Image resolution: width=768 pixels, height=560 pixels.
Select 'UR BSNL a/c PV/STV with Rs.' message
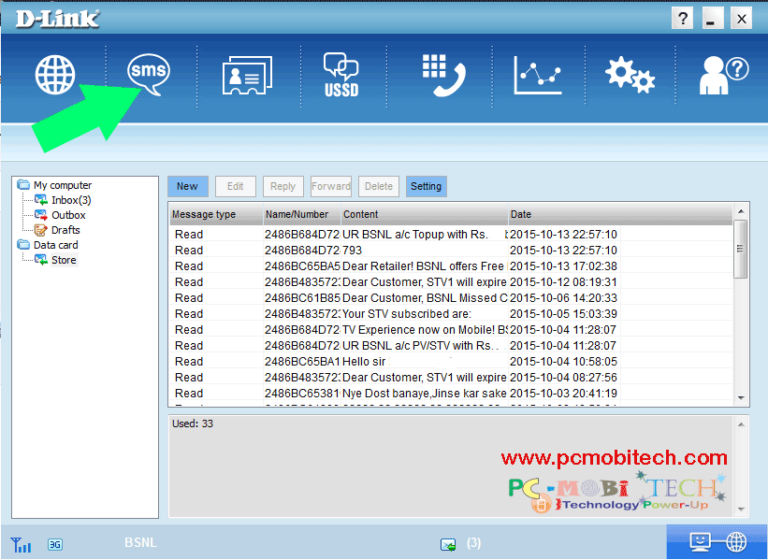coord(451,345)
